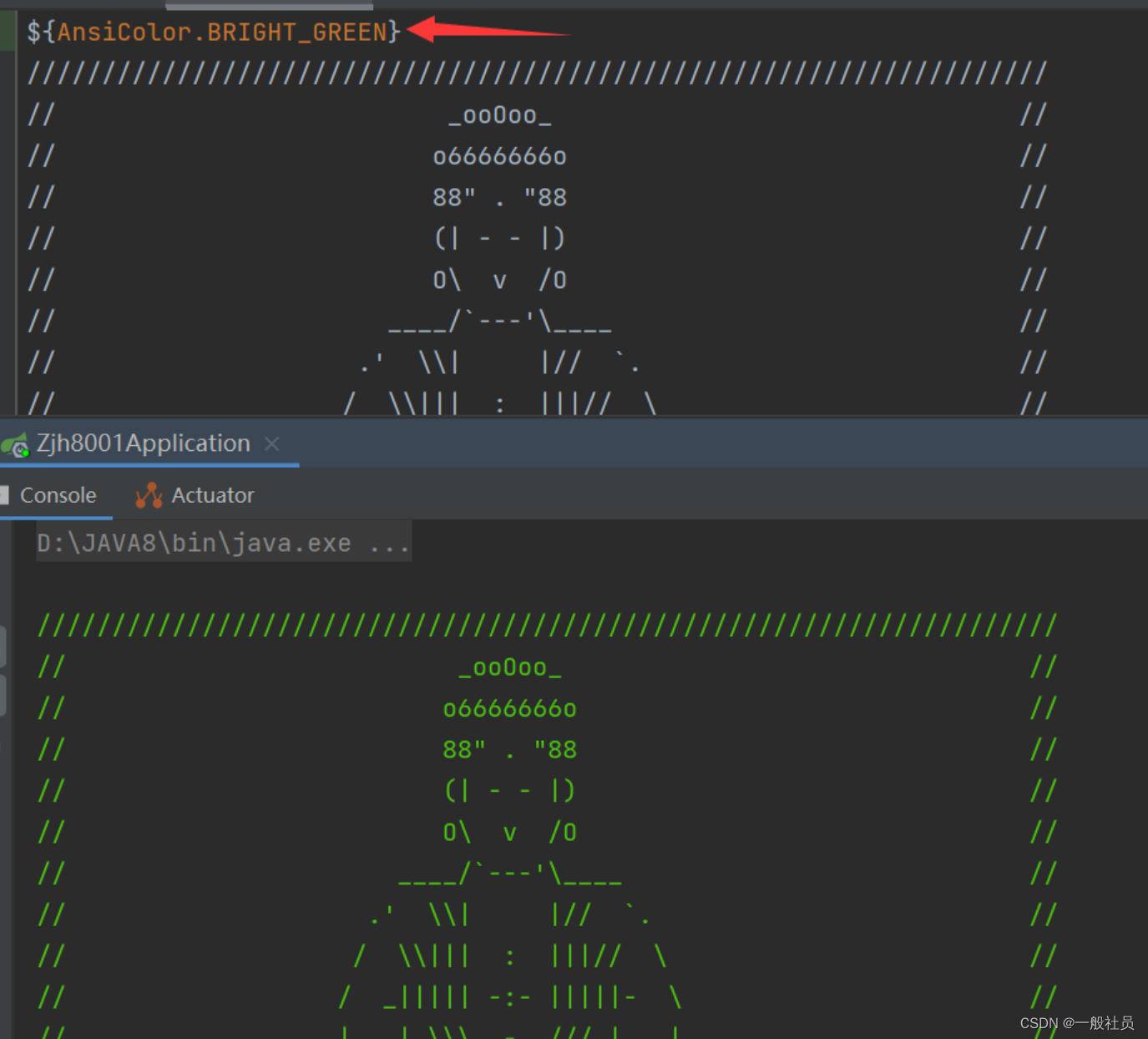The image size is (1148, 1039).
Task: Click the 0\ v /0 line in the editor
Action: click(499, 280)
